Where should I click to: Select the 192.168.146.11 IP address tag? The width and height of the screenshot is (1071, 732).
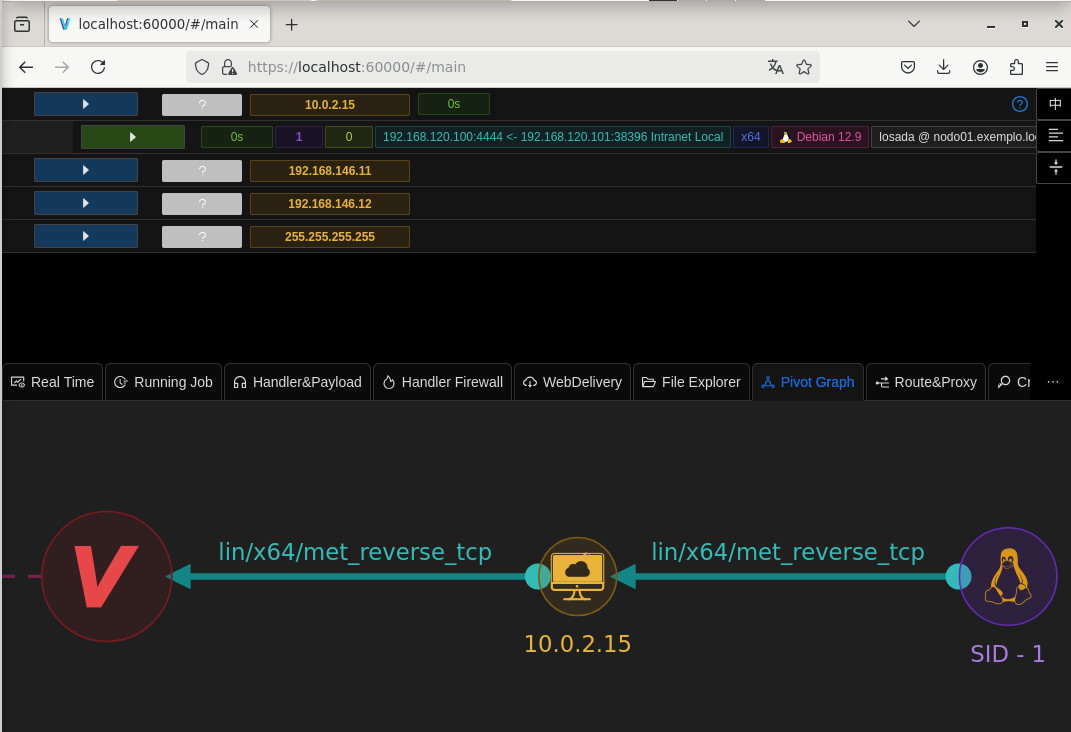click(x=330, y=171)
